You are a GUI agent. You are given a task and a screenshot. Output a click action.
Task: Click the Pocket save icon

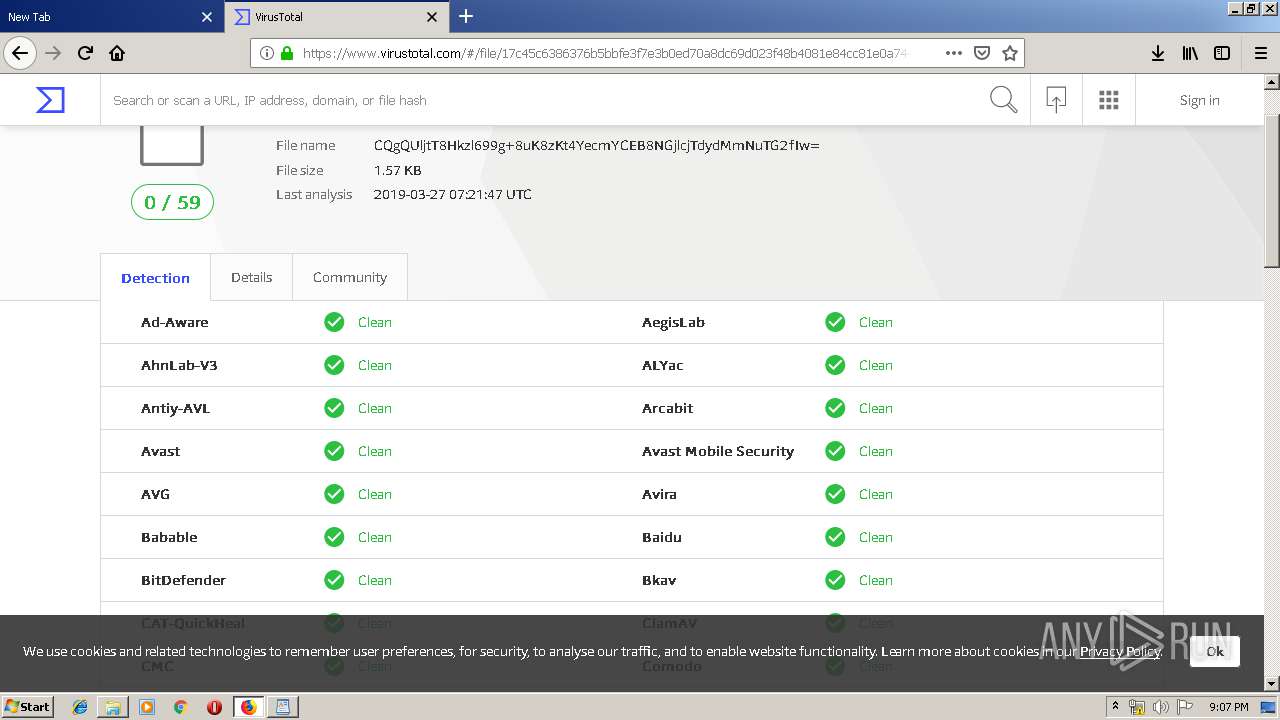coord(982,53)
